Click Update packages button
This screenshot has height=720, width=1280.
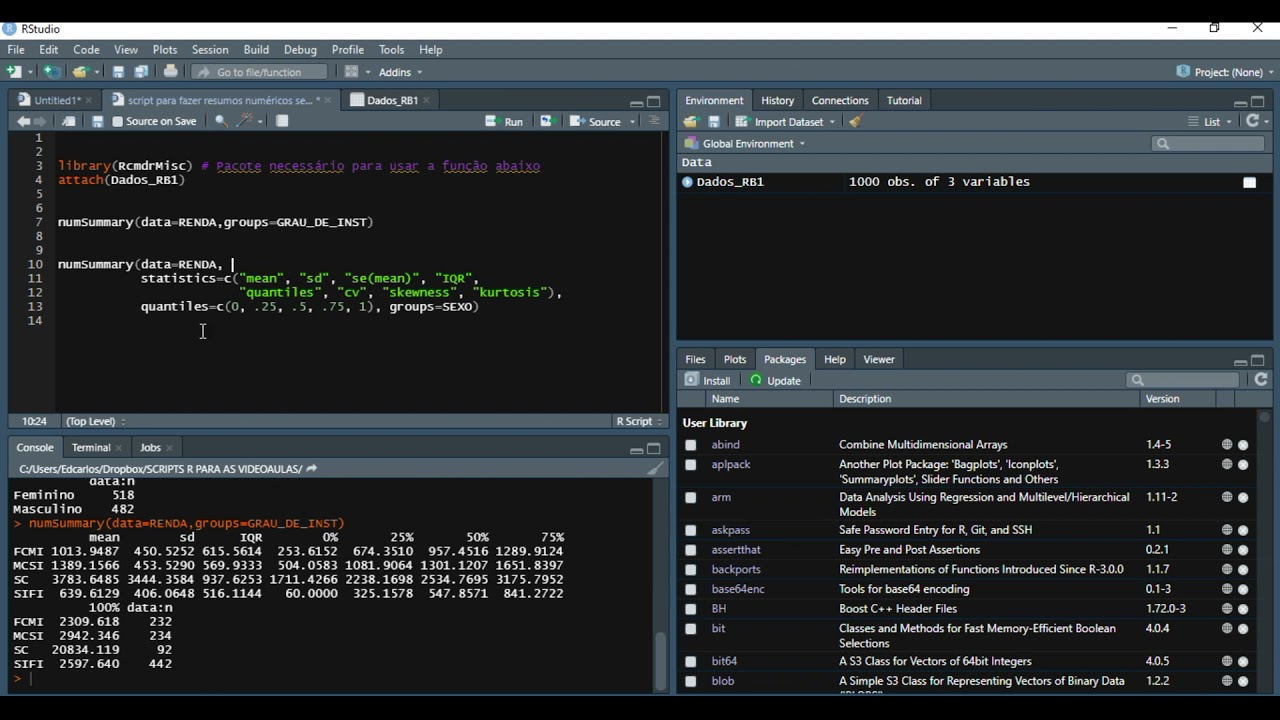(776, 380)
